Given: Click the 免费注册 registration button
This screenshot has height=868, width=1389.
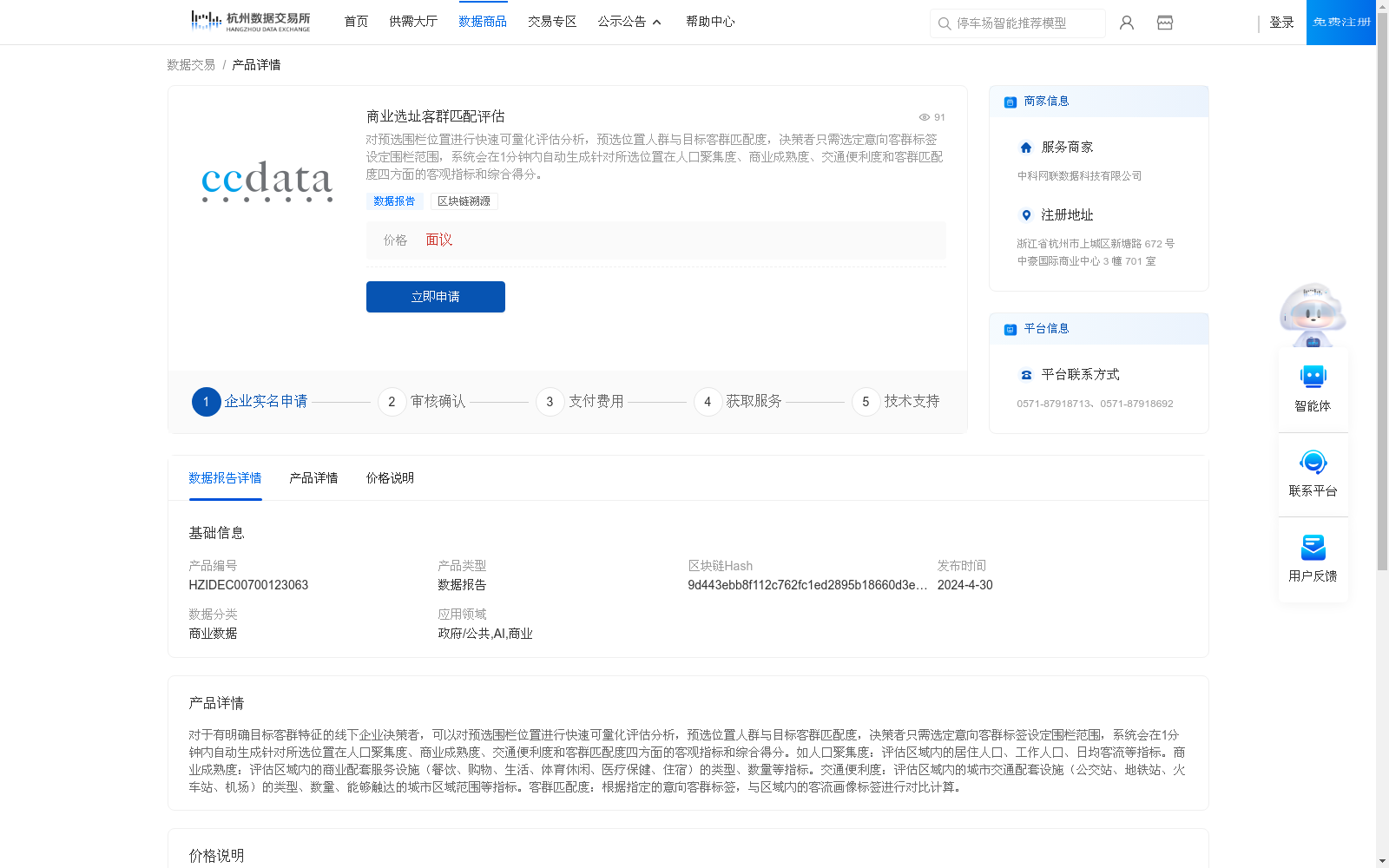Looking at the screenshot, I should point(1340,23).
